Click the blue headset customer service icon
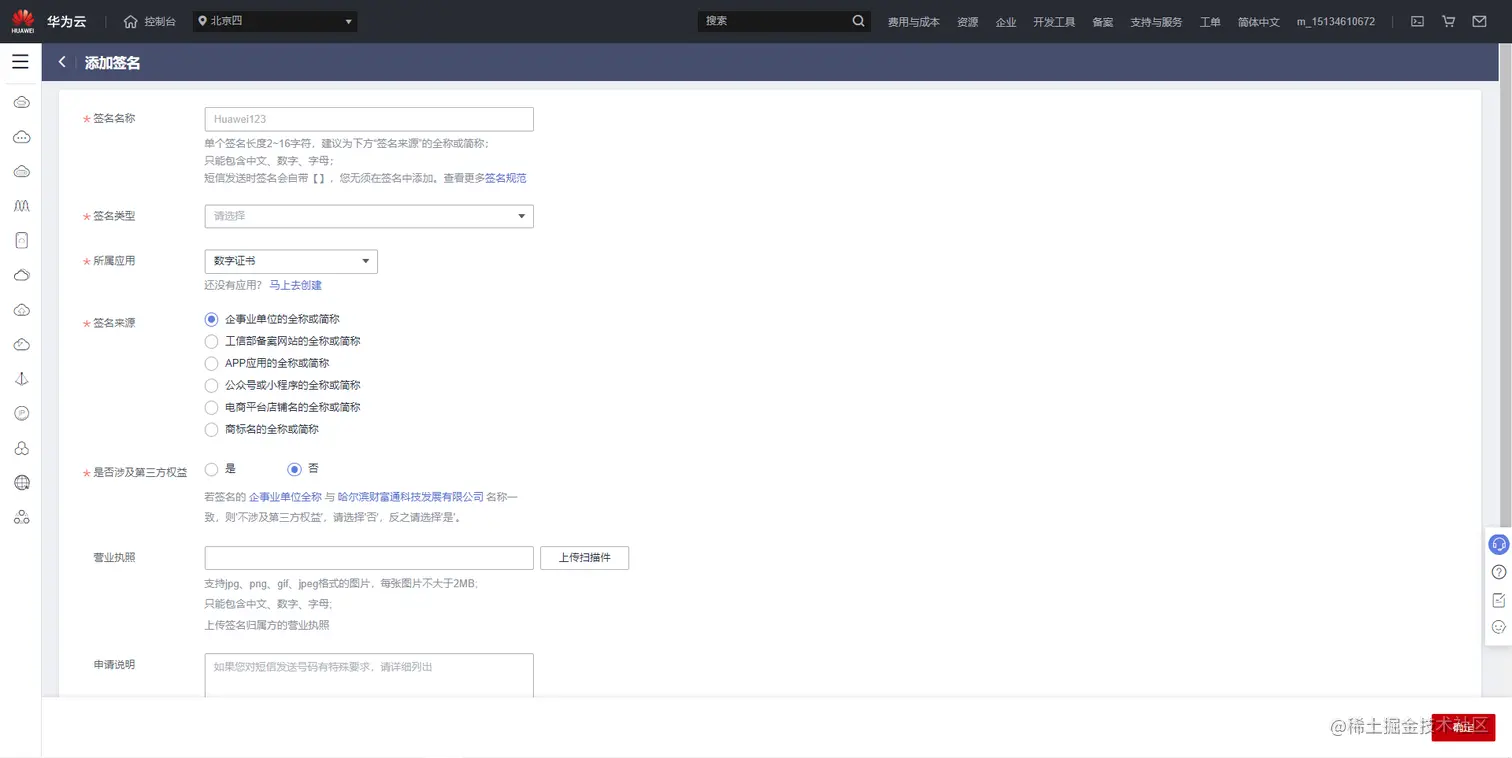Viewport: 1512px width, 758px height. click(x=1498, y=544)
